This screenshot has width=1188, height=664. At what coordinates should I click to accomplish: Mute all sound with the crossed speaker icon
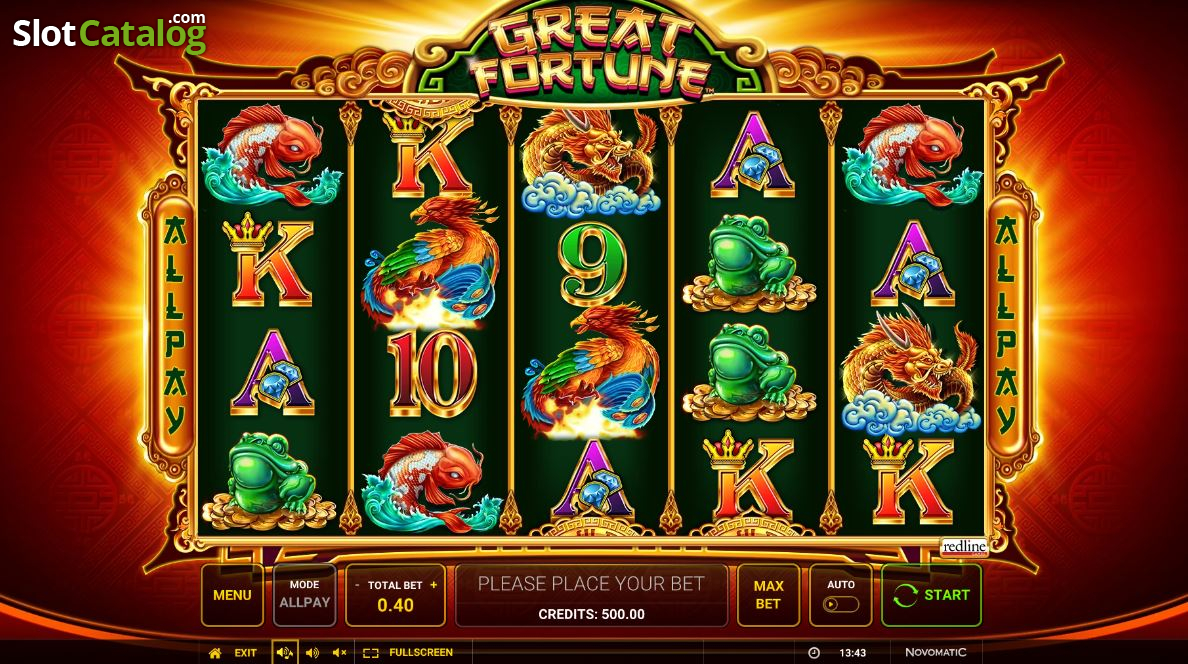coord(339,653)
